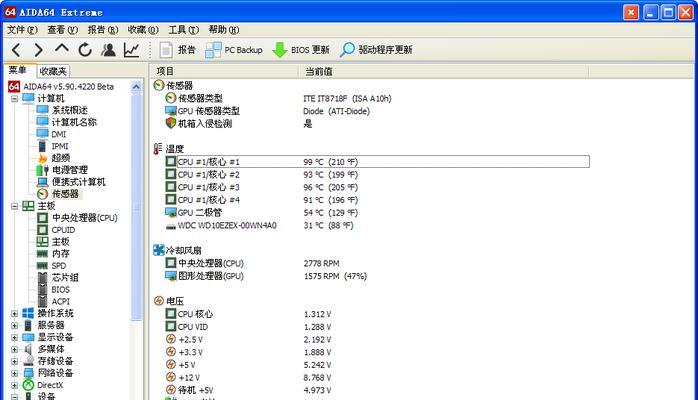Viewport: 698px width, 400px height.
Task: Select CPU #1/核心 #3 temperature row
Action: click(377, 187)
